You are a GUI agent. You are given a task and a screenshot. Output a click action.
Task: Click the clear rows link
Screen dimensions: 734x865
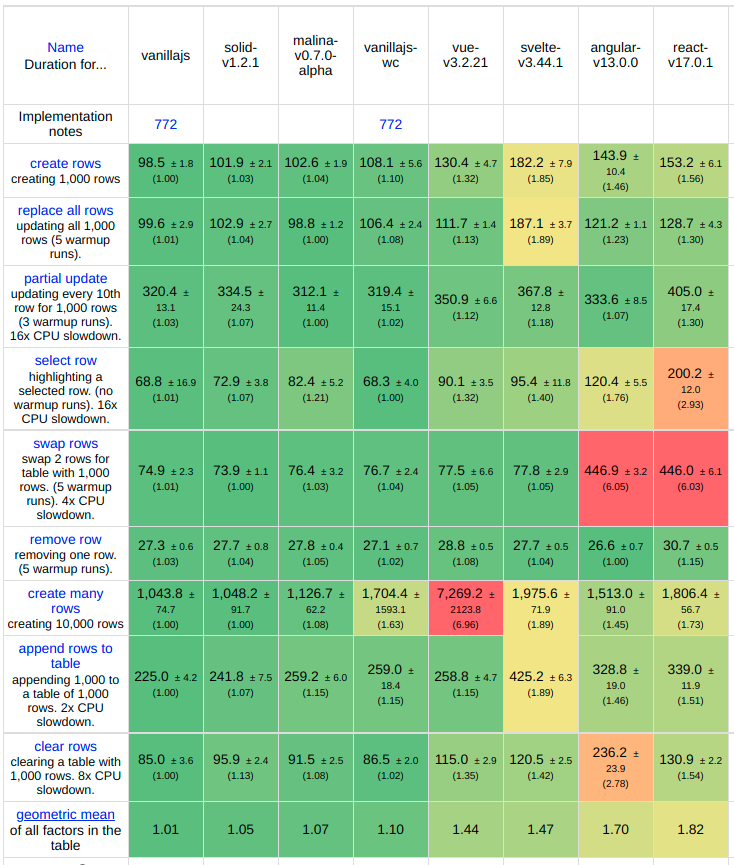pos(65,746)
